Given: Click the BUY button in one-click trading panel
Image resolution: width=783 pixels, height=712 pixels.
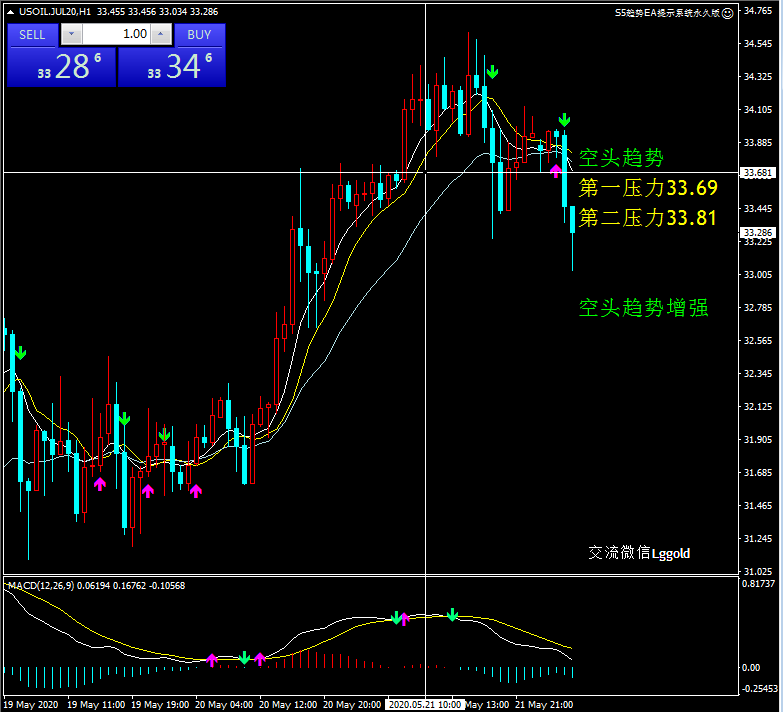Looking at the screenshot, I should point(199,35).
